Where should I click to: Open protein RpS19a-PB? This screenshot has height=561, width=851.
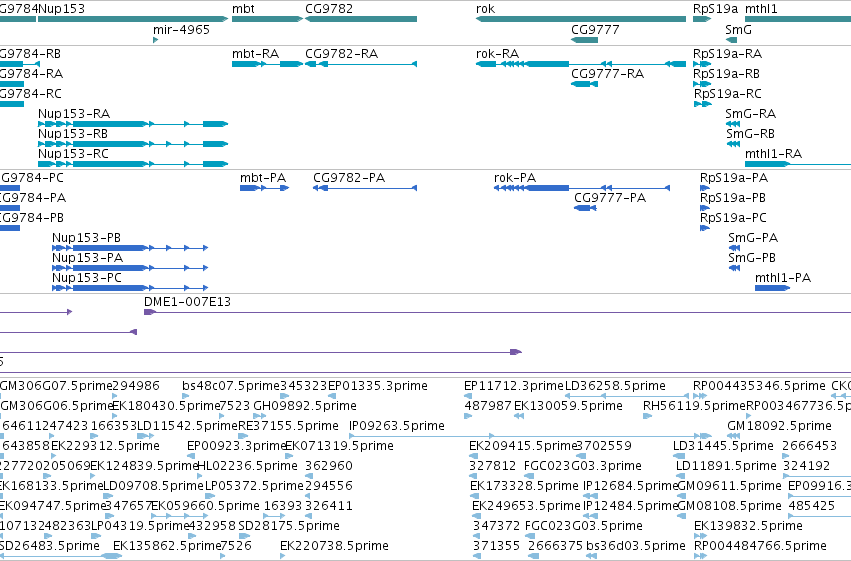point(733,197)
